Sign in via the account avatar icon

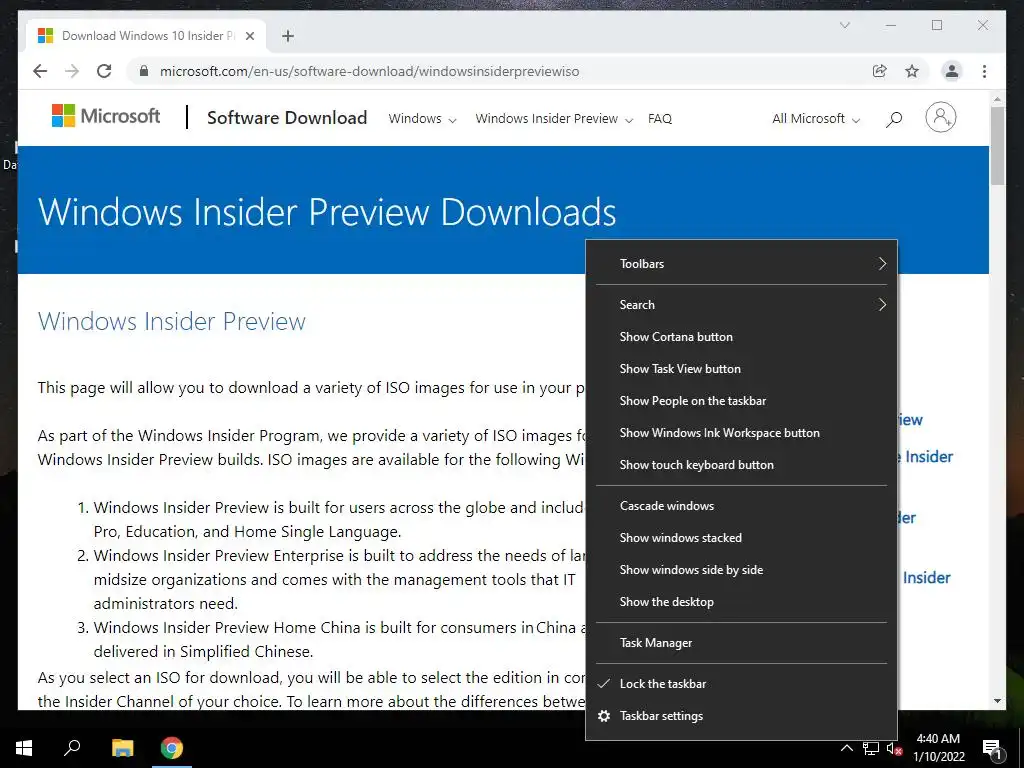pyautogui.click(x=940, y=118)
